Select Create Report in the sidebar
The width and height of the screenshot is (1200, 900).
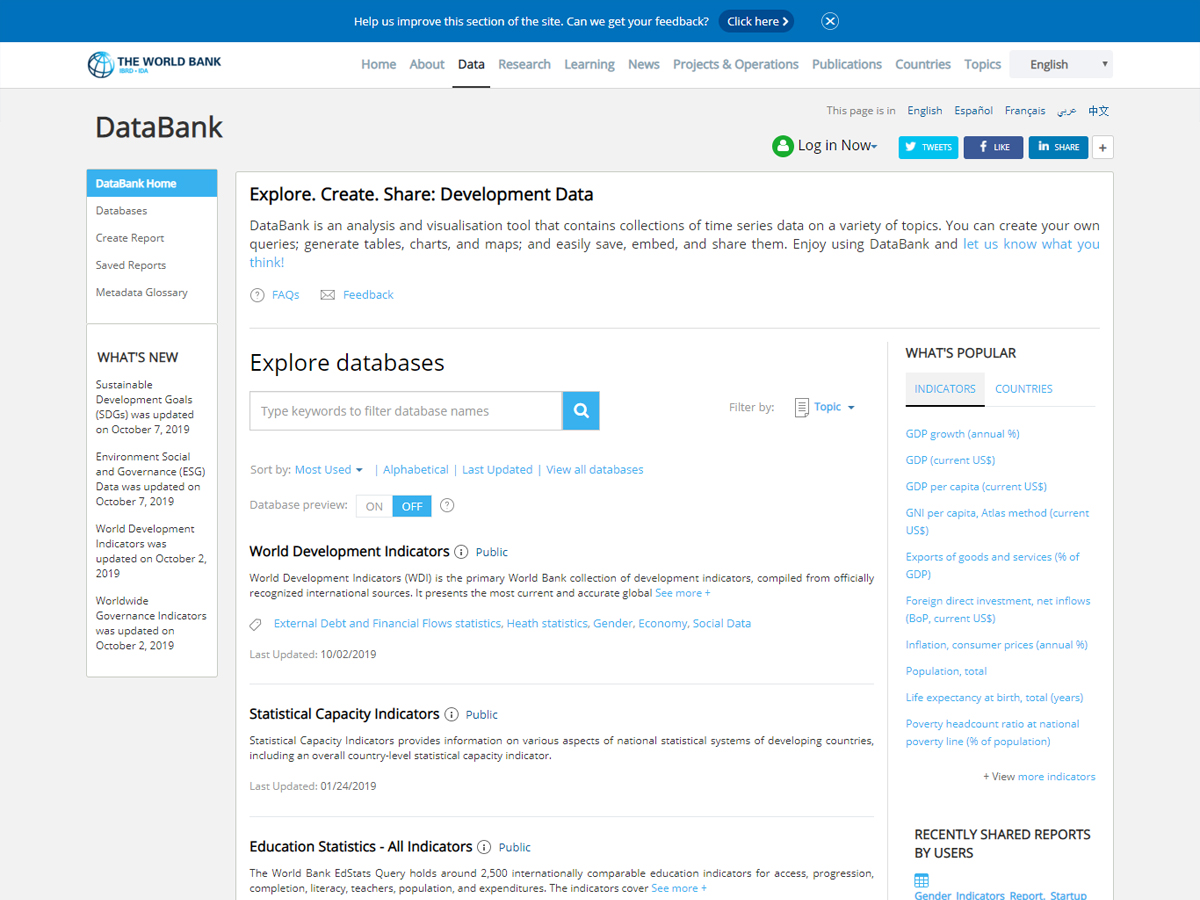tap(130, 238)
